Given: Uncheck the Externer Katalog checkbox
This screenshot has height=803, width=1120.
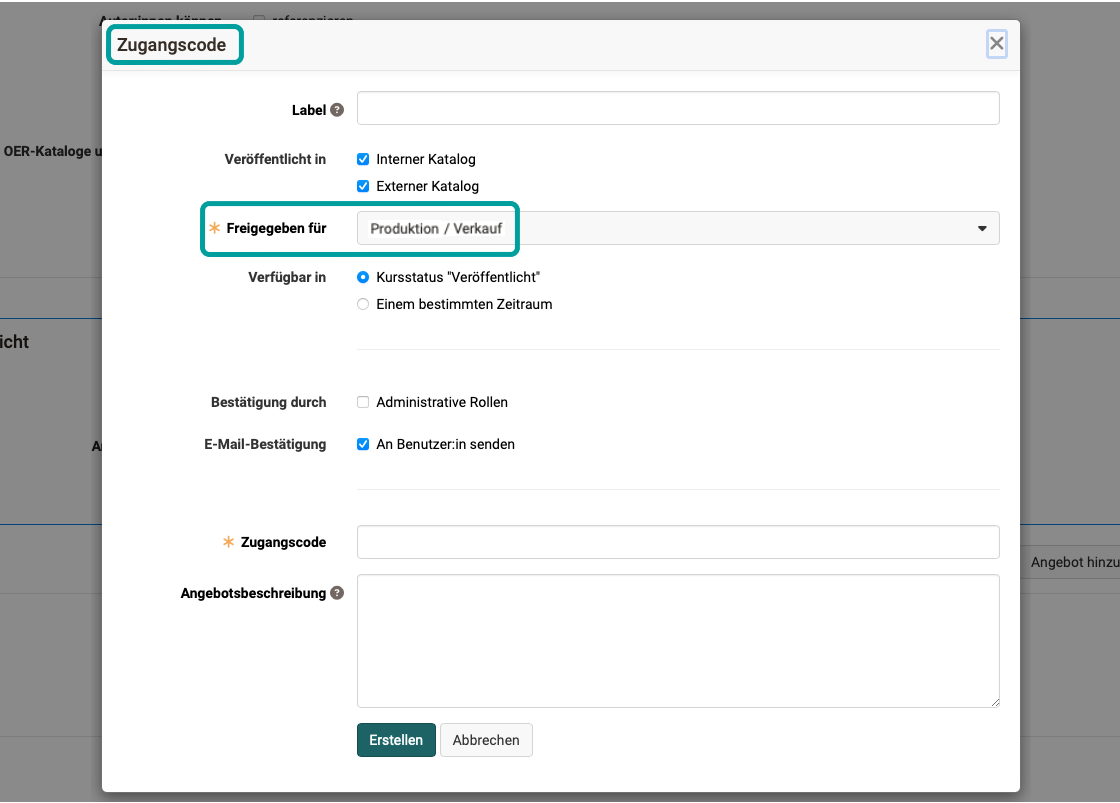Looking at the screenshot, I should (x=363, y=186).
